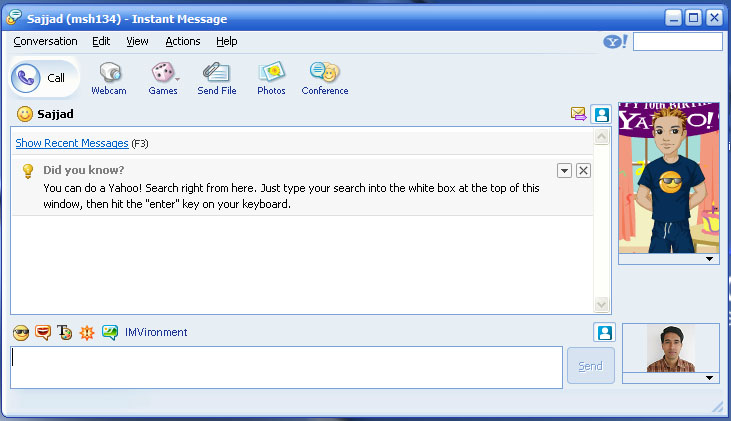Toggle my display image button above Send
The width and height of the screenshot is (731, 421).
(x=605, y=332)
